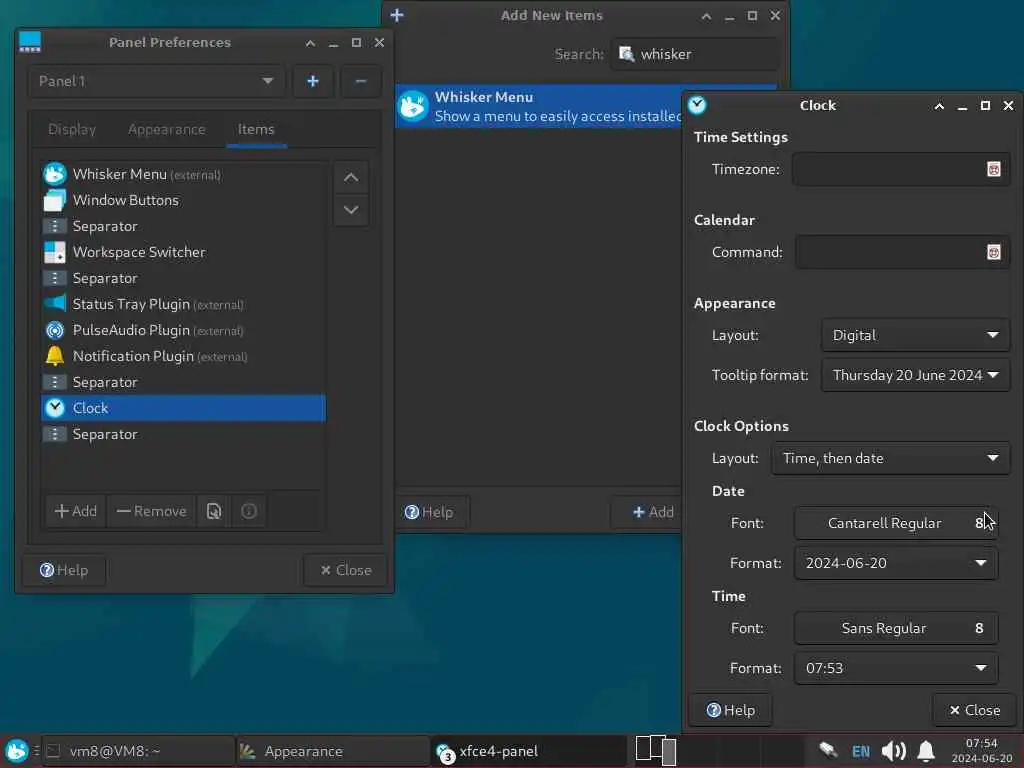1024x768 pixels.
Task: Click Remove button in Panel Preferences
Action: pyautogui.click(x=152, y=511)
